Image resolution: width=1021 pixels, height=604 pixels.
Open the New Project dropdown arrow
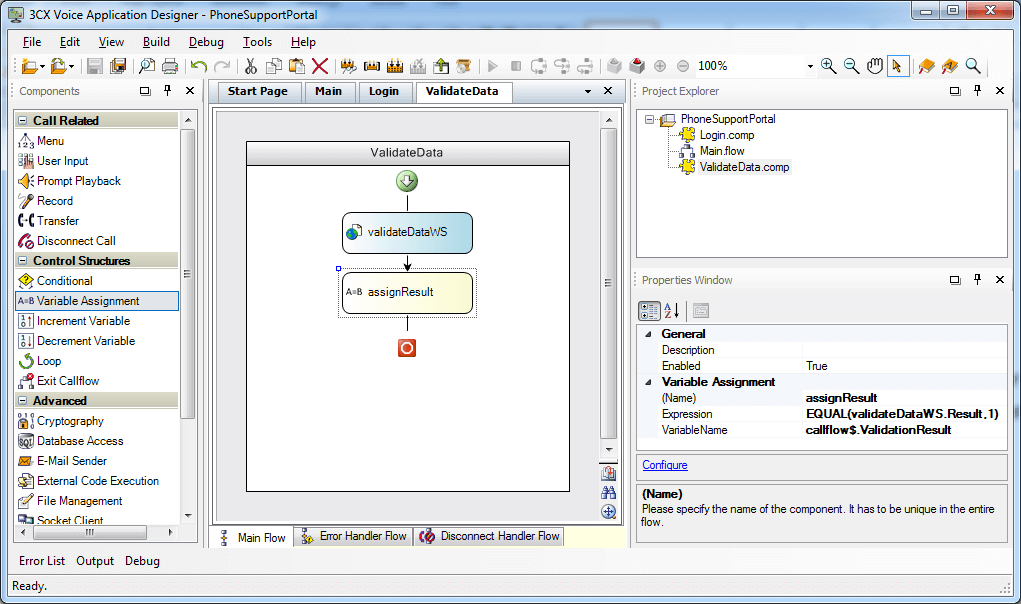coord(42,66)
